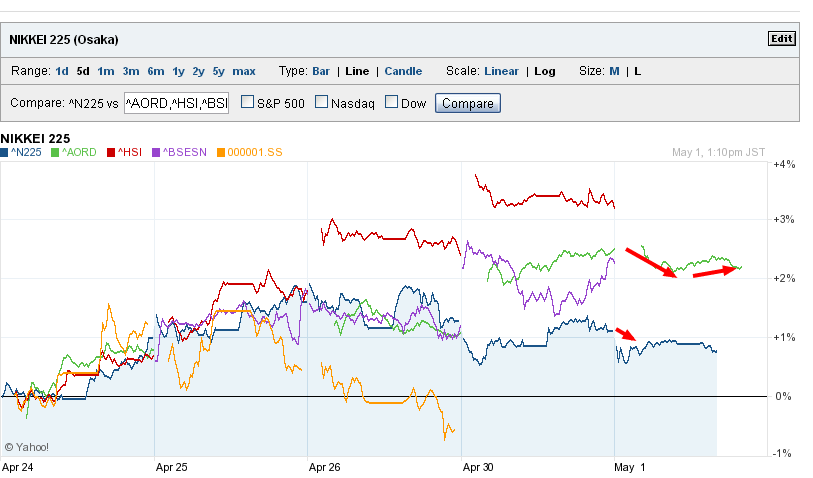Switch chart type to Candle
Viewport: 813px width, 478px height.
[x=403, y=71]
